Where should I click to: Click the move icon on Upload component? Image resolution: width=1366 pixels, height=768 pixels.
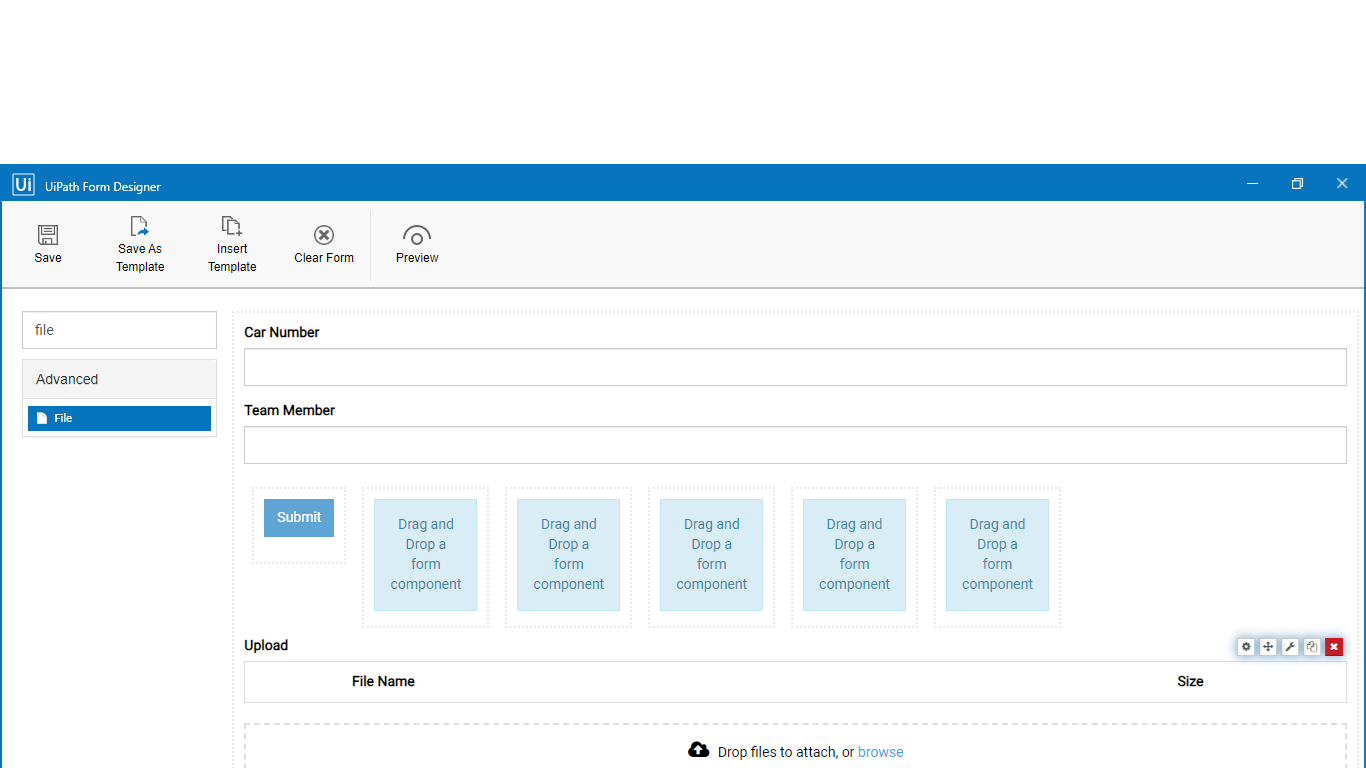tap(1268, 647)
